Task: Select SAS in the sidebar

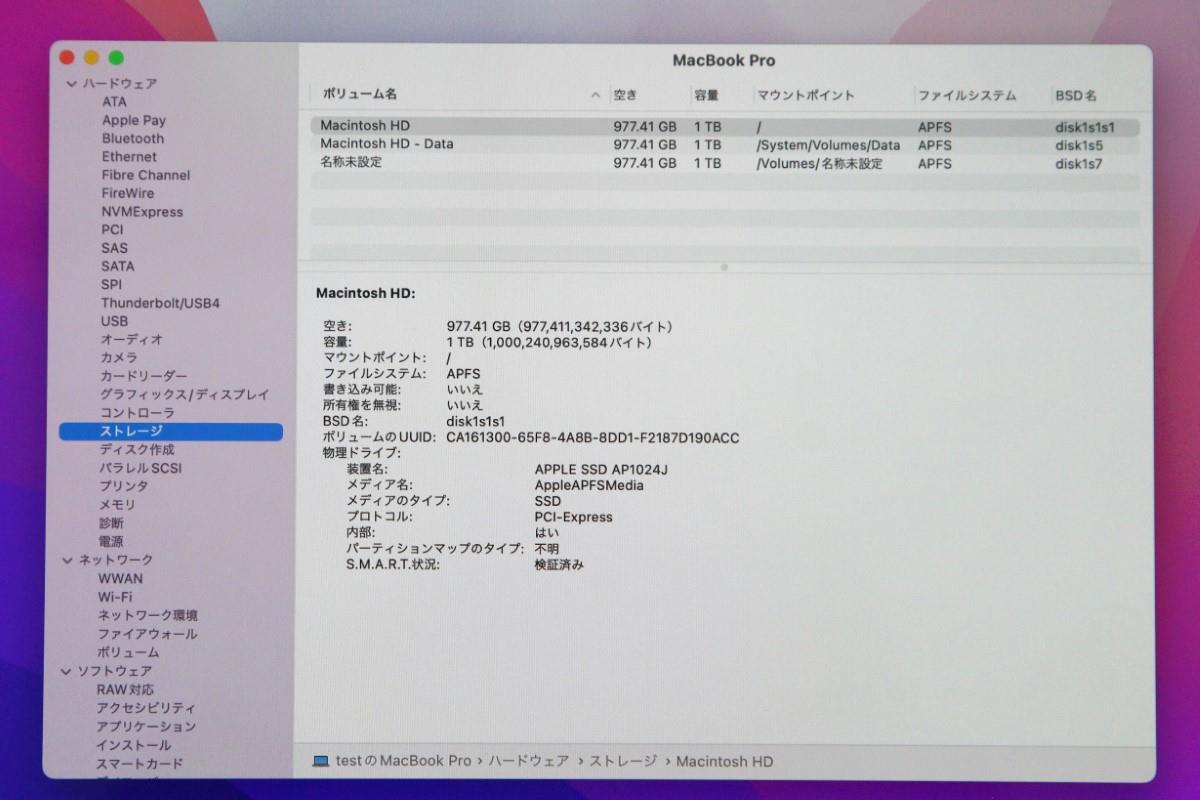Action: point(114,248)
